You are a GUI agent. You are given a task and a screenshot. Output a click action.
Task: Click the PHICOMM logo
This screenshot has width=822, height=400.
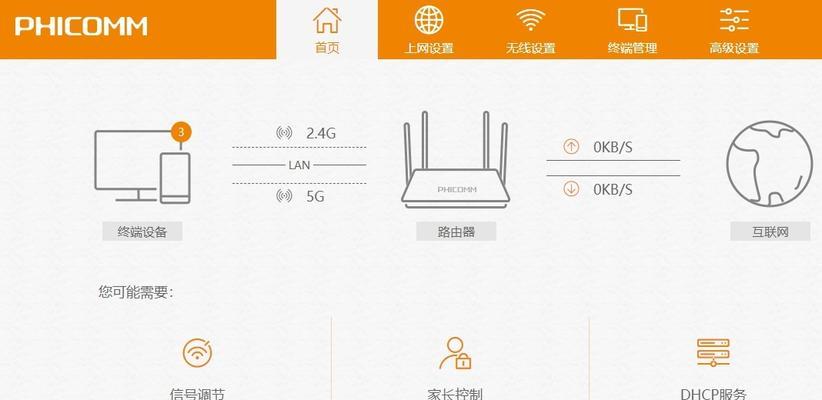[81, 26]
